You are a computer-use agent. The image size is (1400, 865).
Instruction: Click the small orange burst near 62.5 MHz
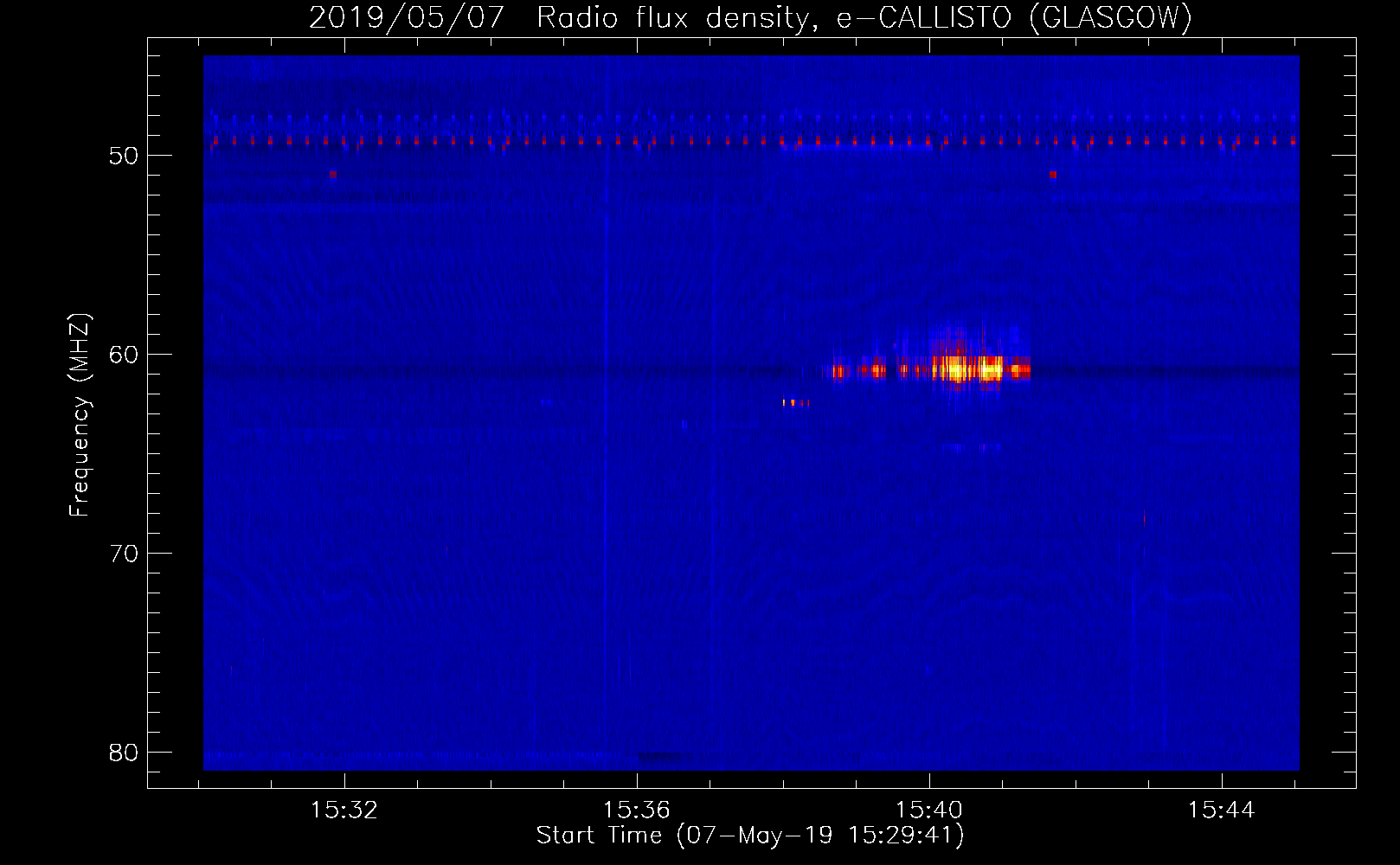click(x=796, y=402)
